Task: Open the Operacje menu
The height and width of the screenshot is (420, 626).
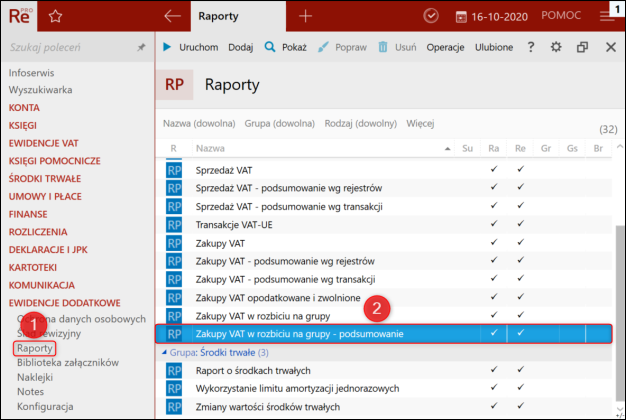Action: point(445,47)
